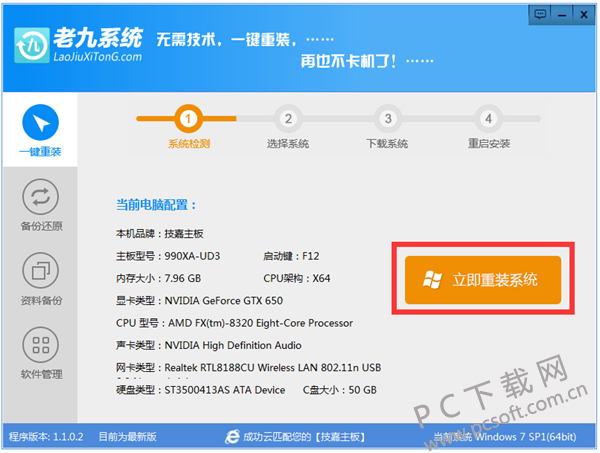Screen dimensions: 600x453
Task: Open the feedback message icon in title bar
Action: point(540,15)
